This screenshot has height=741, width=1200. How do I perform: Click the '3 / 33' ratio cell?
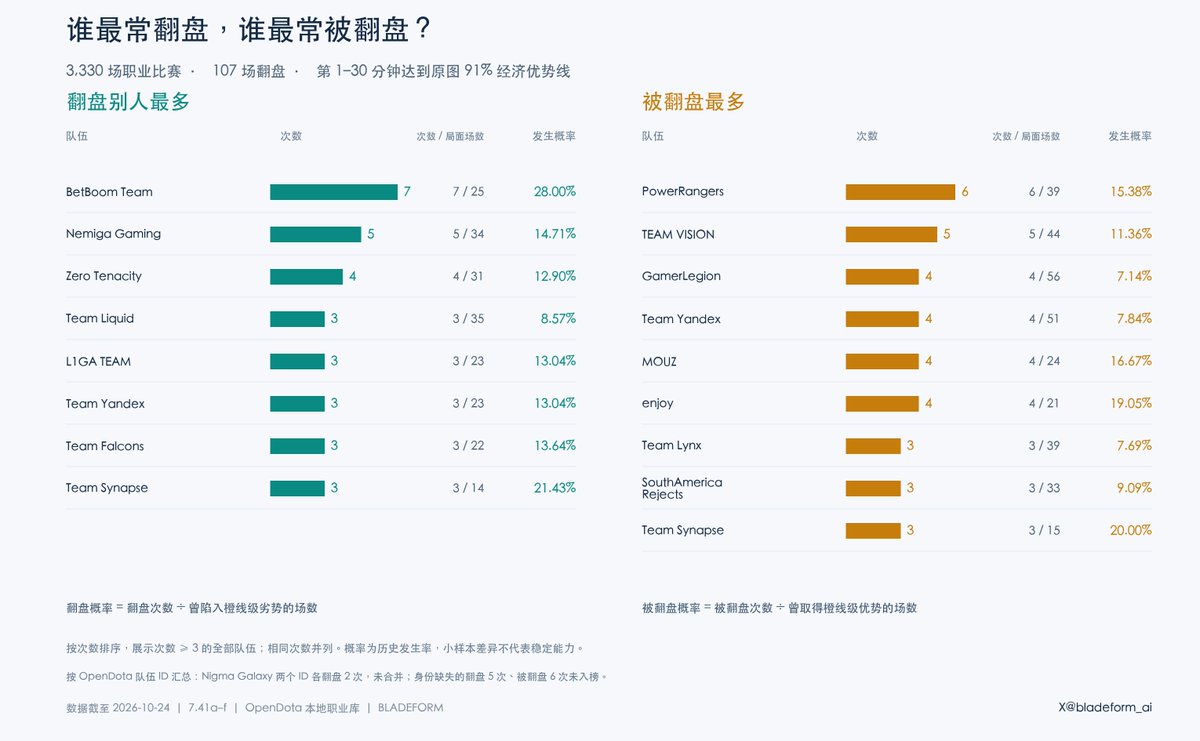pos(1044,488)
